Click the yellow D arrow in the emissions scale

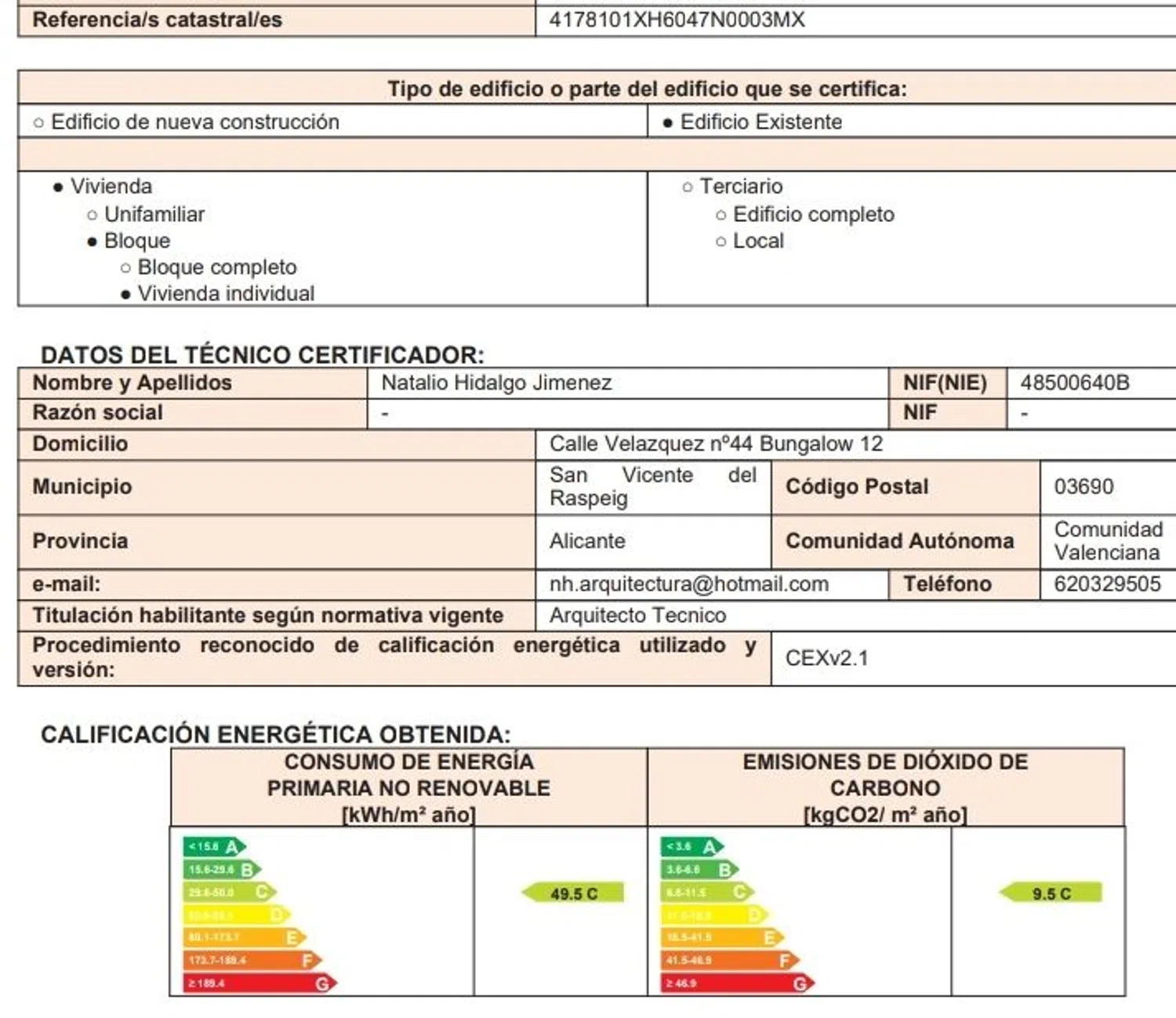point(715,915)
